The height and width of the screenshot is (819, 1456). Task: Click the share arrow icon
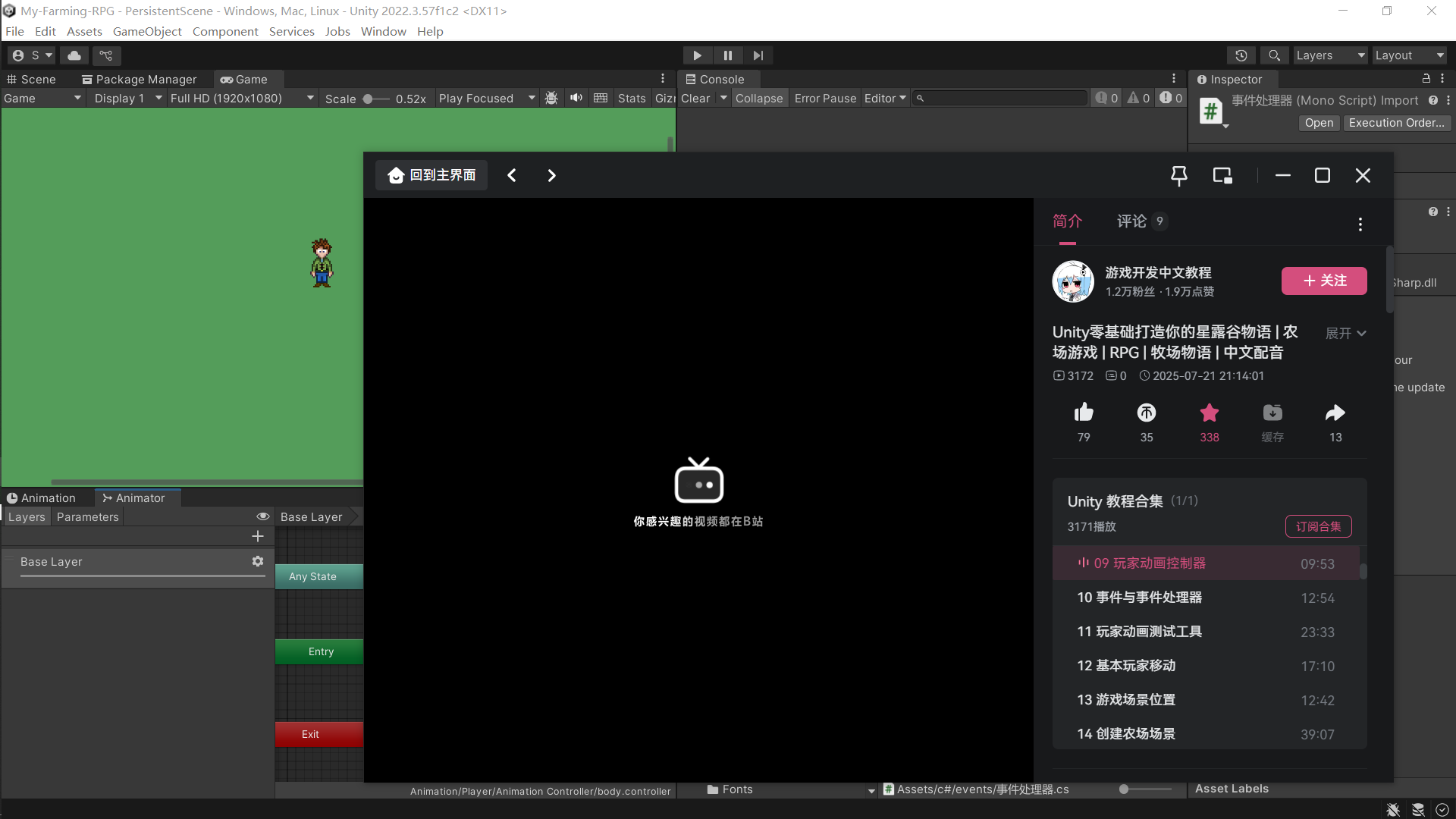(x=1335, y=413)
